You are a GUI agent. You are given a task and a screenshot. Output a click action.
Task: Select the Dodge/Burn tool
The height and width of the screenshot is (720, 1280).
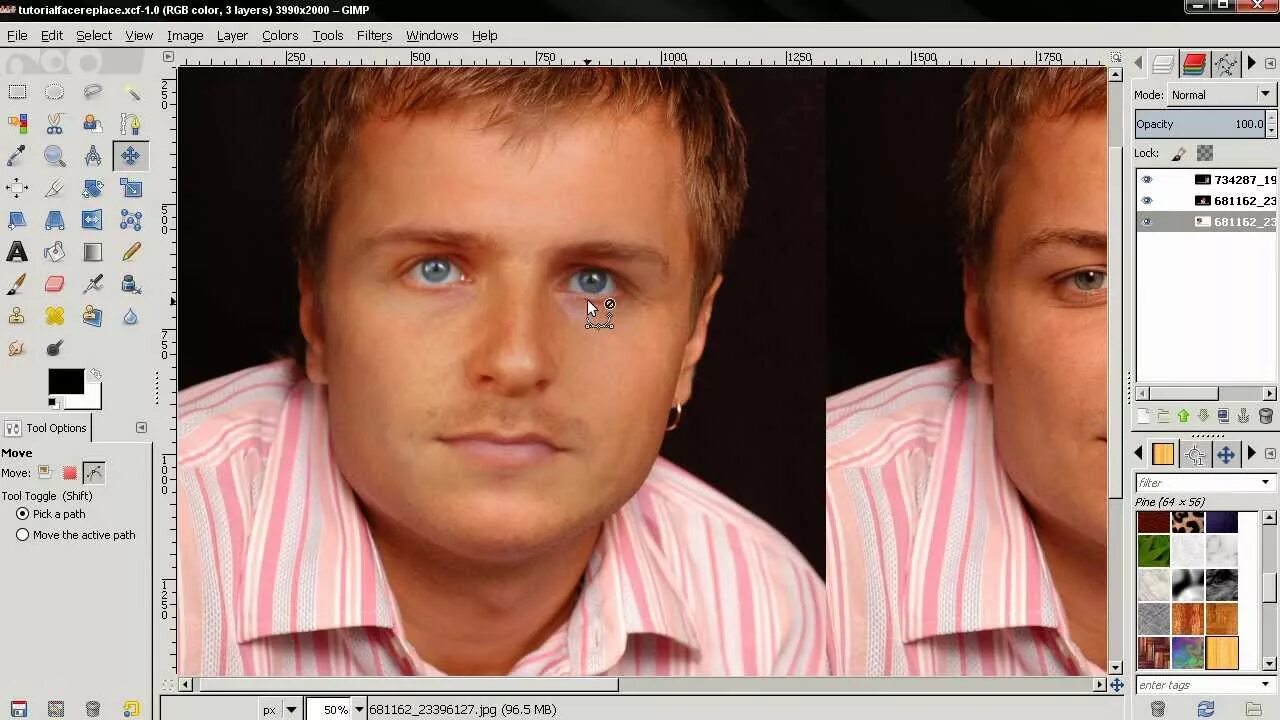(x=55, y=348)
